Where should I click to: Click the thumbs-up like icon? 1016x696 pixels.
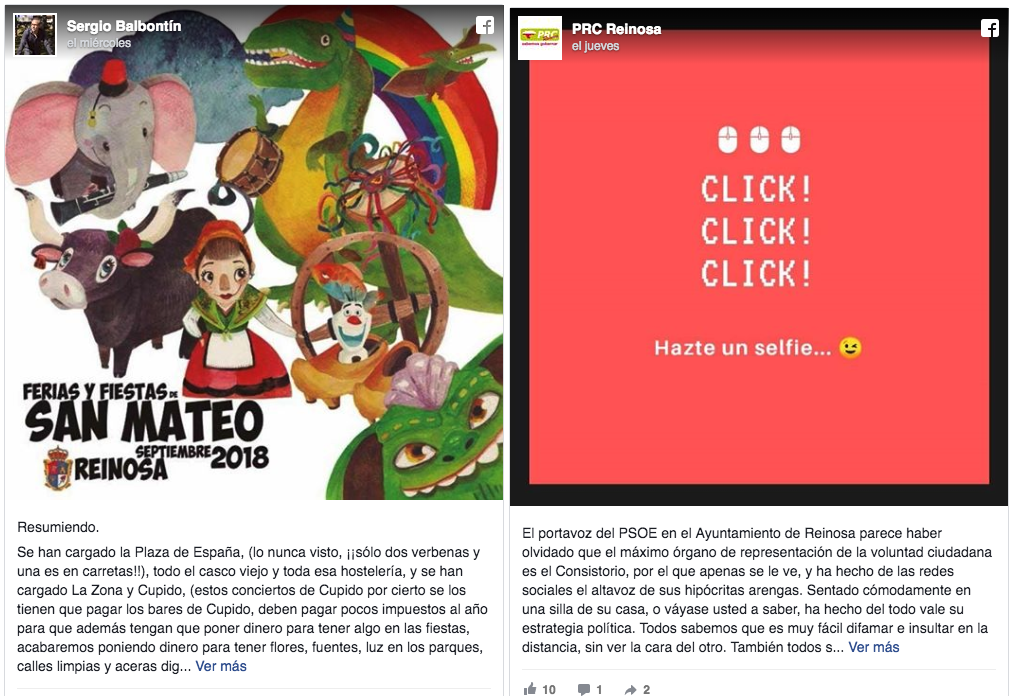[x=530, y=689]
